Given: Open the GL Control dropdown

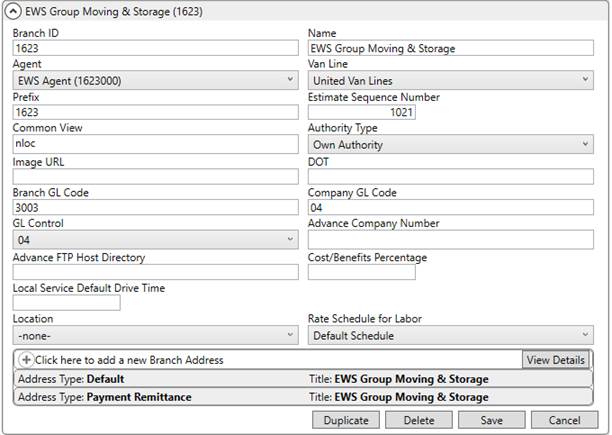Looking at the screenshot, I should tap(155, 240).
